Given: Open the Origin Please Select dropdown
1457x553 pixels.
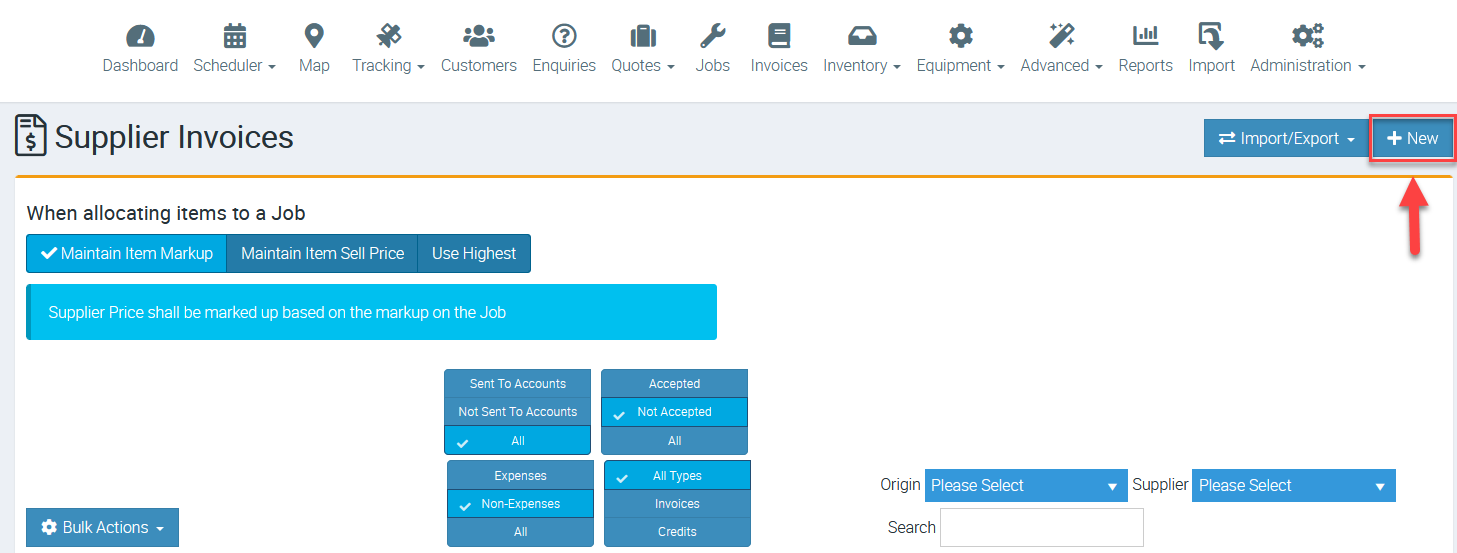Looking at the screenshot, I should [1025, 486].
